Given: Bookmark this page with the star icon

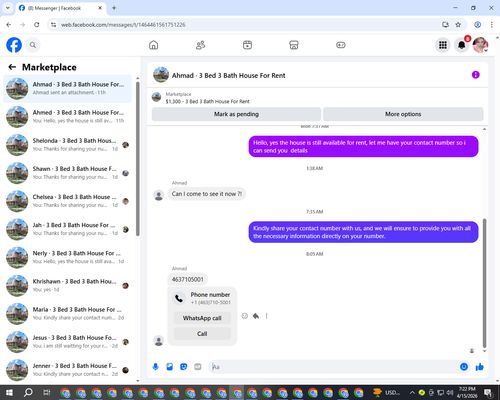Looking at the screenshot, I should [x=458, y=25].
